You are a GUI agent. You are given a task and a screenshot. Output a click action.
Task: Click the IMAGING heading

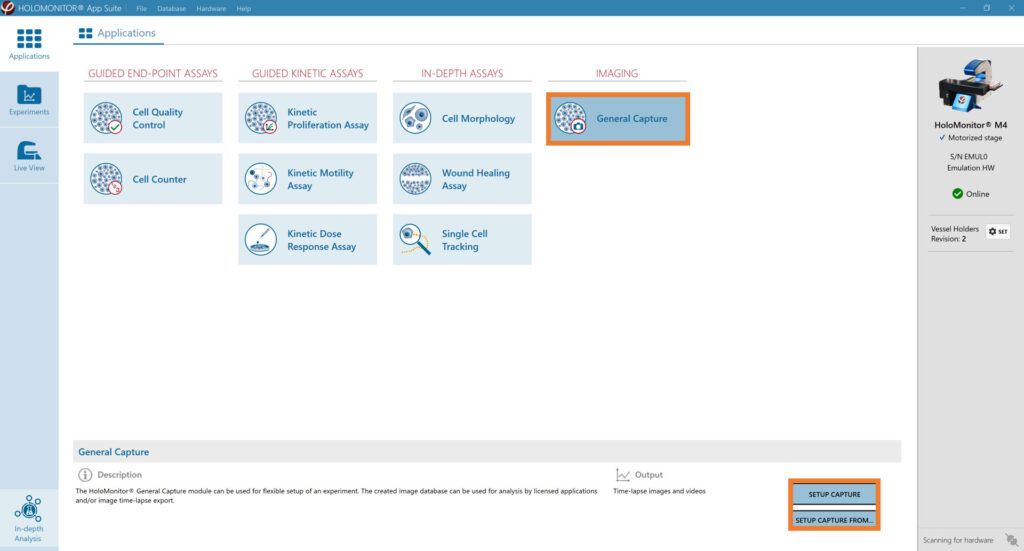(x=616, y=73)
